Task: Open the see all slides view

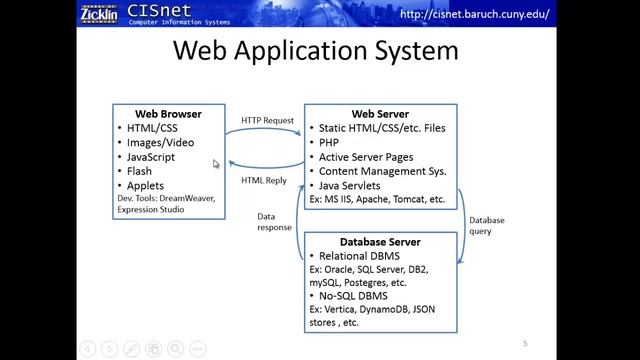Action: tap(153, 349)
